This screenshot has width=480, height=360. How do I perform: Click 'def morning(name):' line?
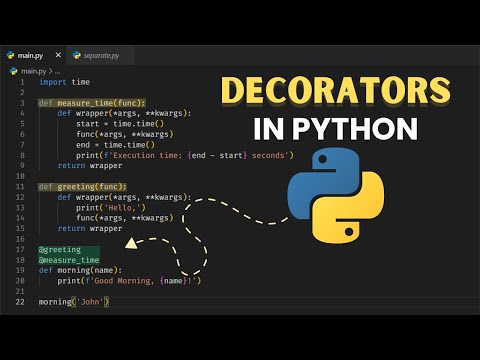point(80,270)
